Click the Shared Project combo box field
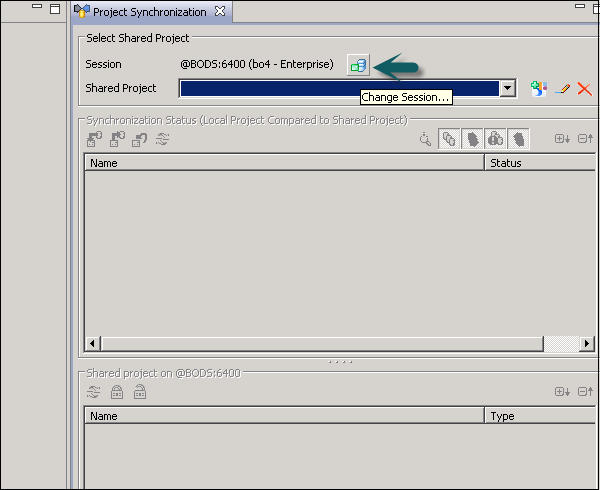Screen dimensions: 600x490 (x=340, y=88)
